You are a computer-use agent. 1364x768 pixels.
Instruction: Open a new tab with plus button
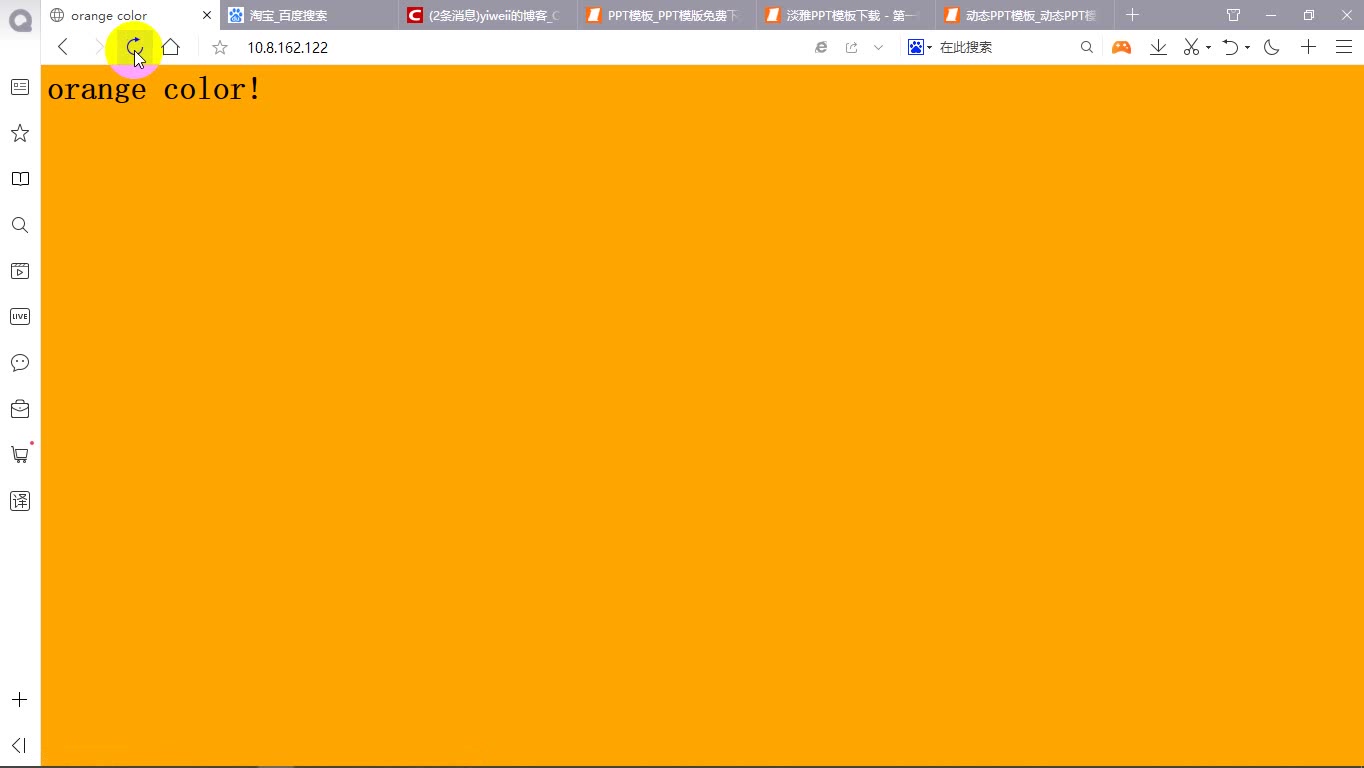coord(1132,15)
